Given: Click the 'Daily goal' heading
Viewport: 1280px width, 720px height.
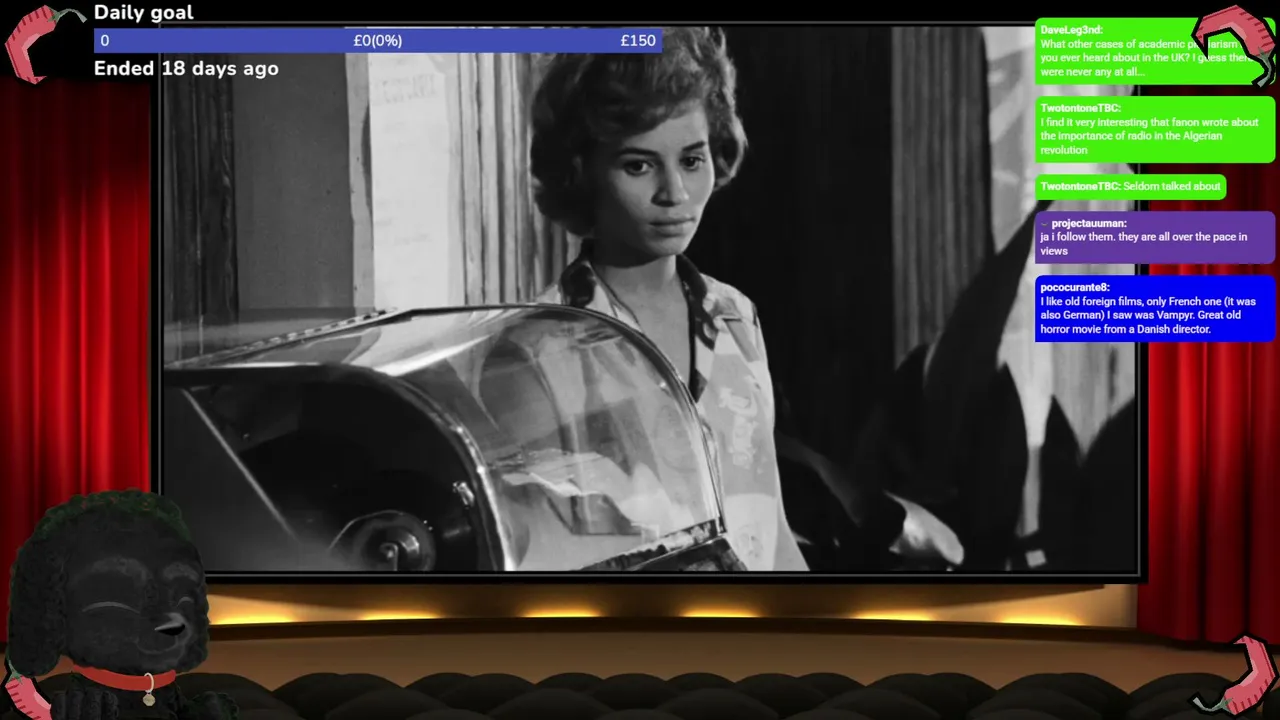Looking at the screenshot, I should click(143, 13).
